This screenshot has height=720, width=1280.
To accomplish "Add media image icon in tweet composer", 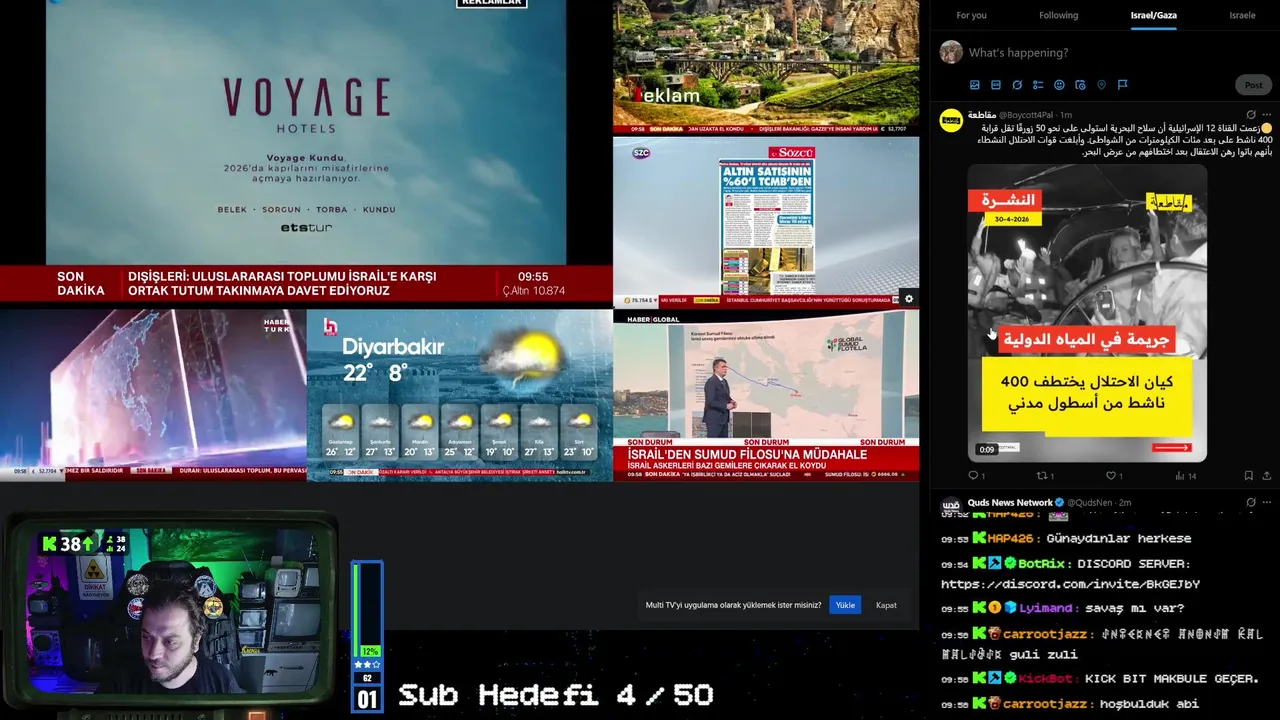I will (x=975, y=85).
